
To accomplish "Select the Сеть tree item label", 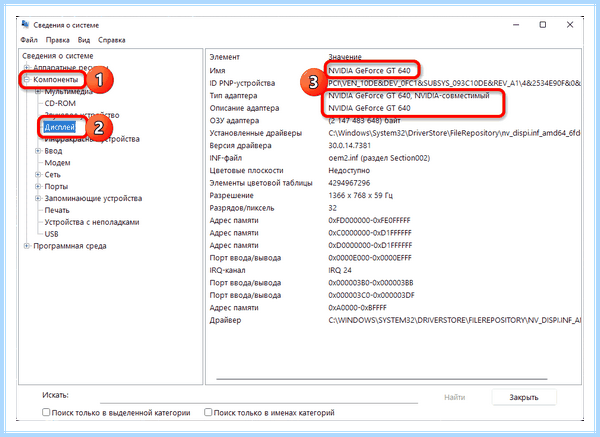I will [x=52, y=174].
